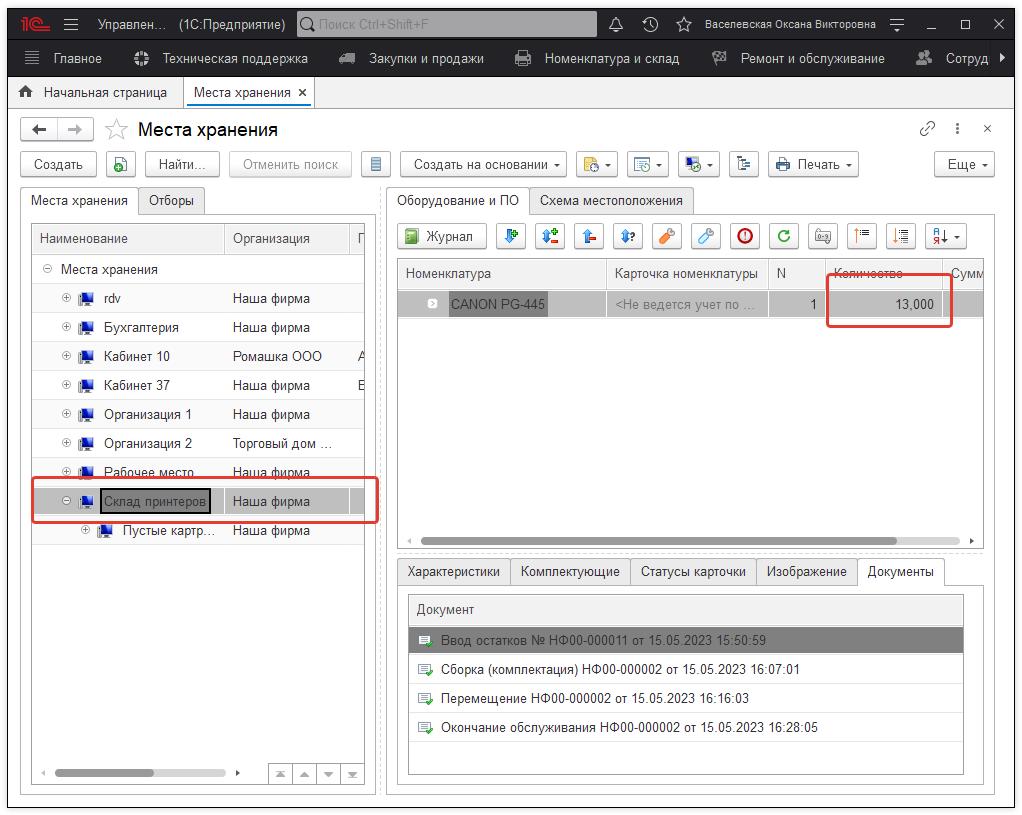The width and height of the screenshot is (1022, 815).
Task: Switch to the Схема местоположения tab
Action: tap(610, 200)
